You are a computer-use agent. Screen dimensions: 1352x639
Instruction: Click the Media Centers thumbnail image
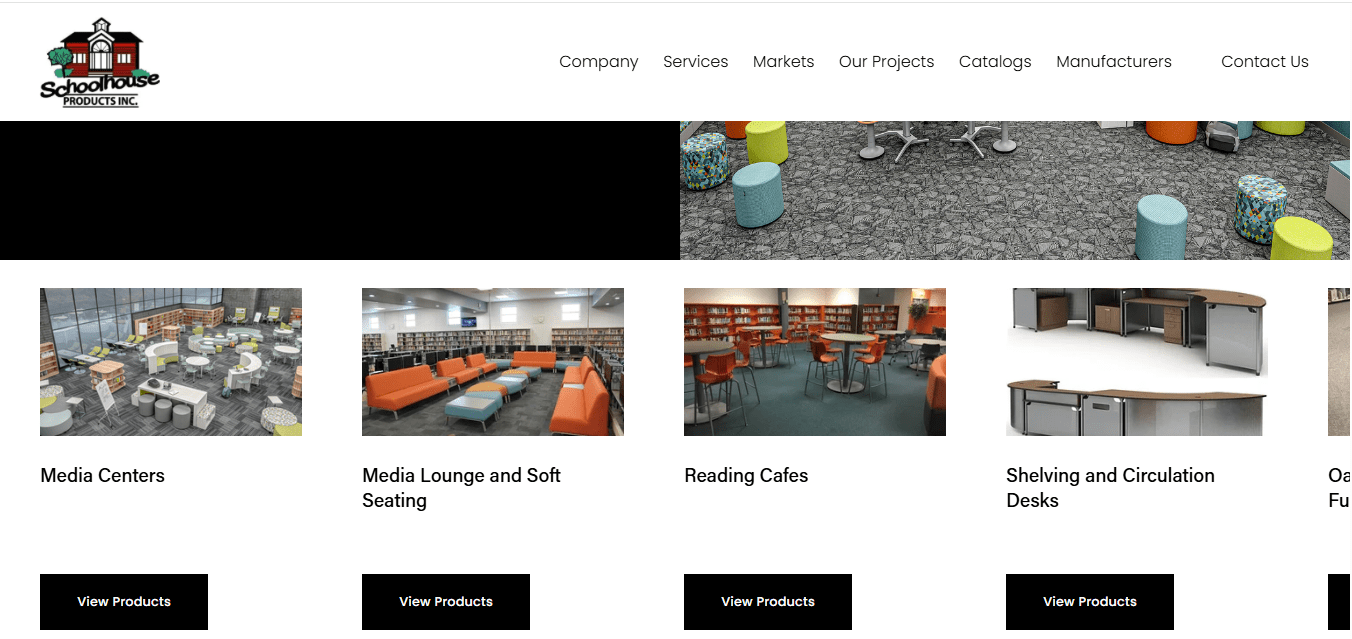coord(171,362)
